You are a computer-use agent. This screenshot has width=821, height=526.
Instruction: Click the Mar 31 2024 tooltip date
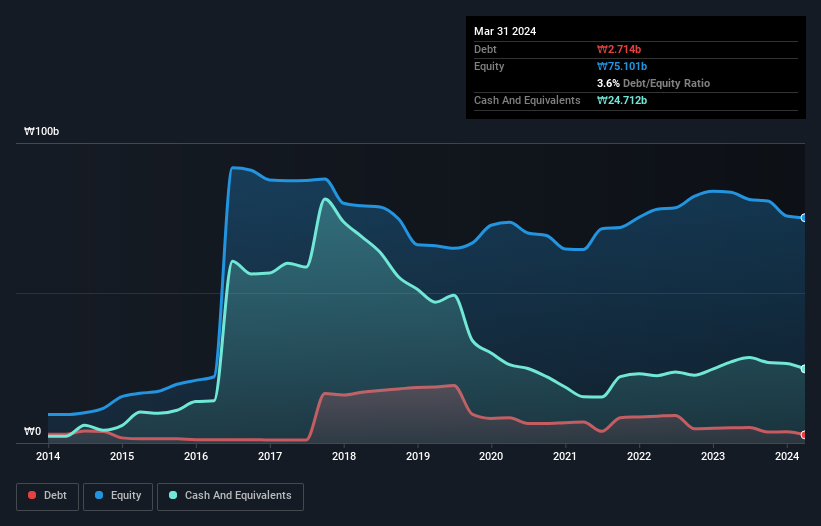tap(505, 31)
